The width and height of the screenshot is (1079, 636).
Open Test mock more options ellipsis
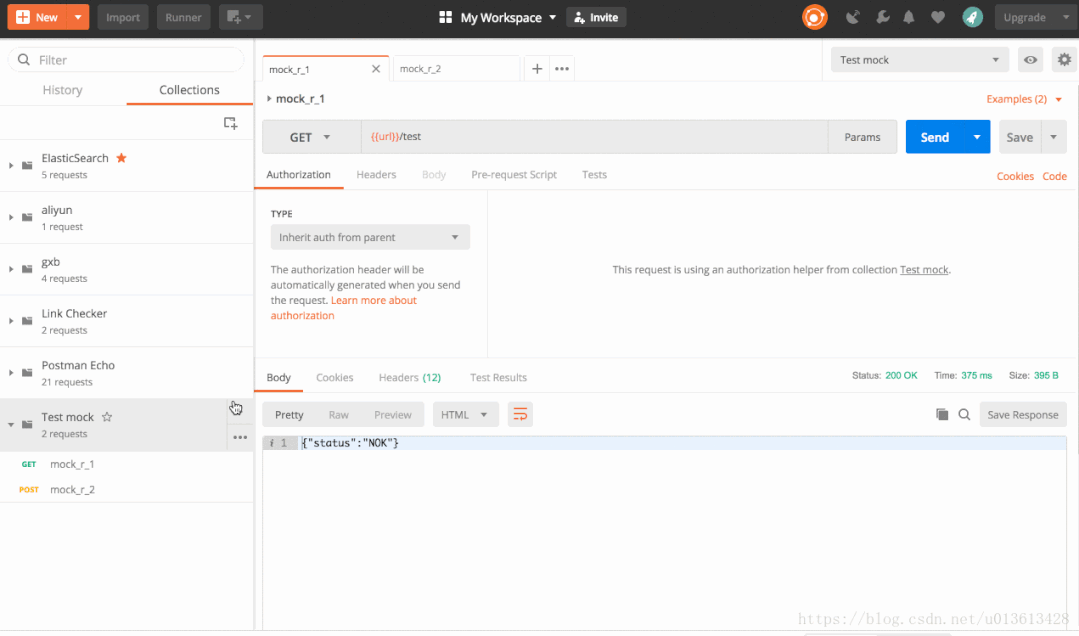coord(240,438)
